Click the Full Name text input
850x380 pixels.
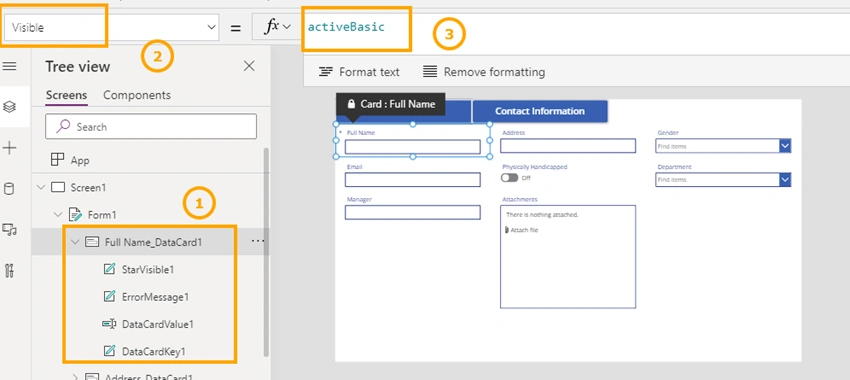pos(413,146)
